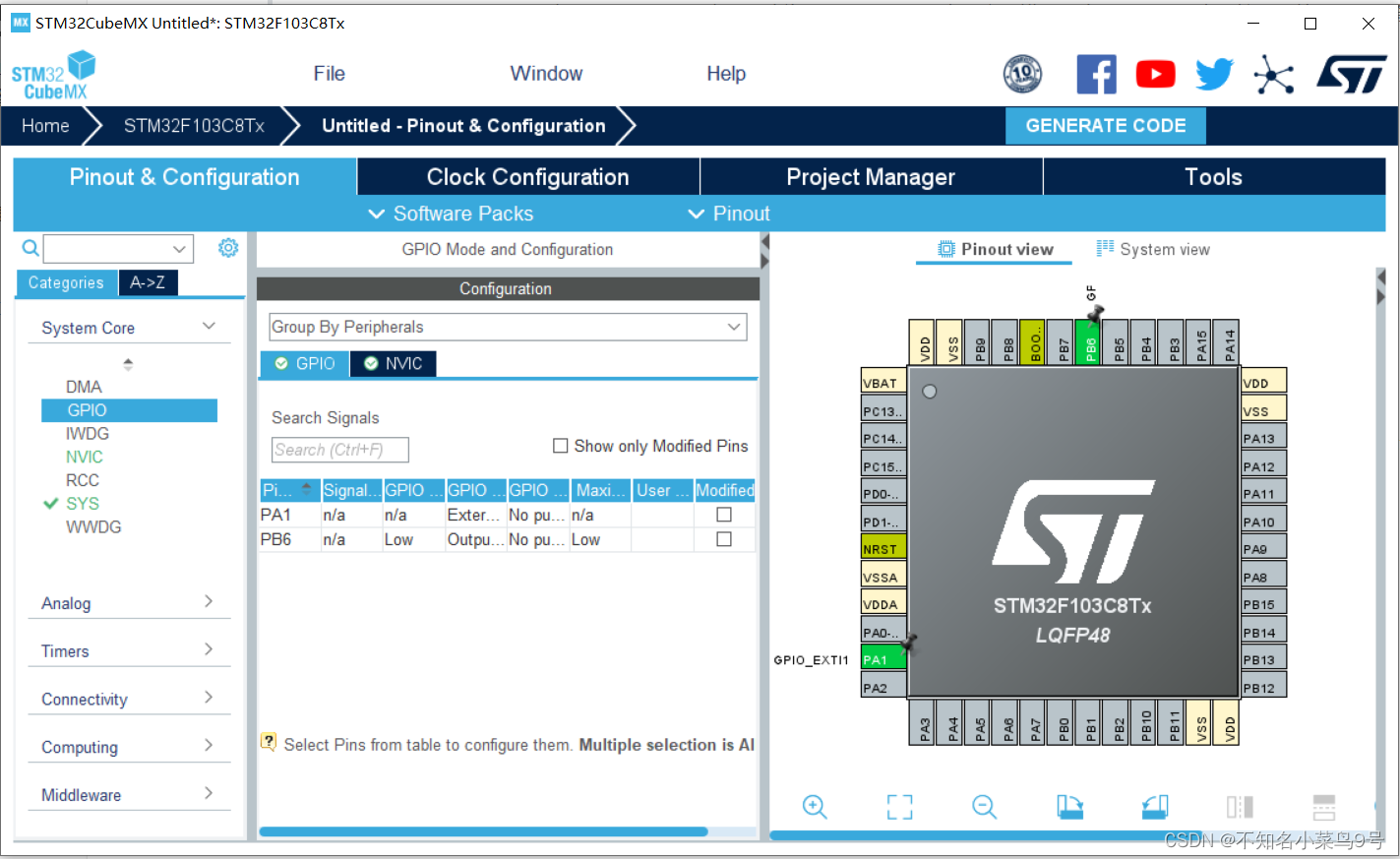Viewport: 1400px width, 859px height.
Task: Open the Window menu
Action: (546, 74)
